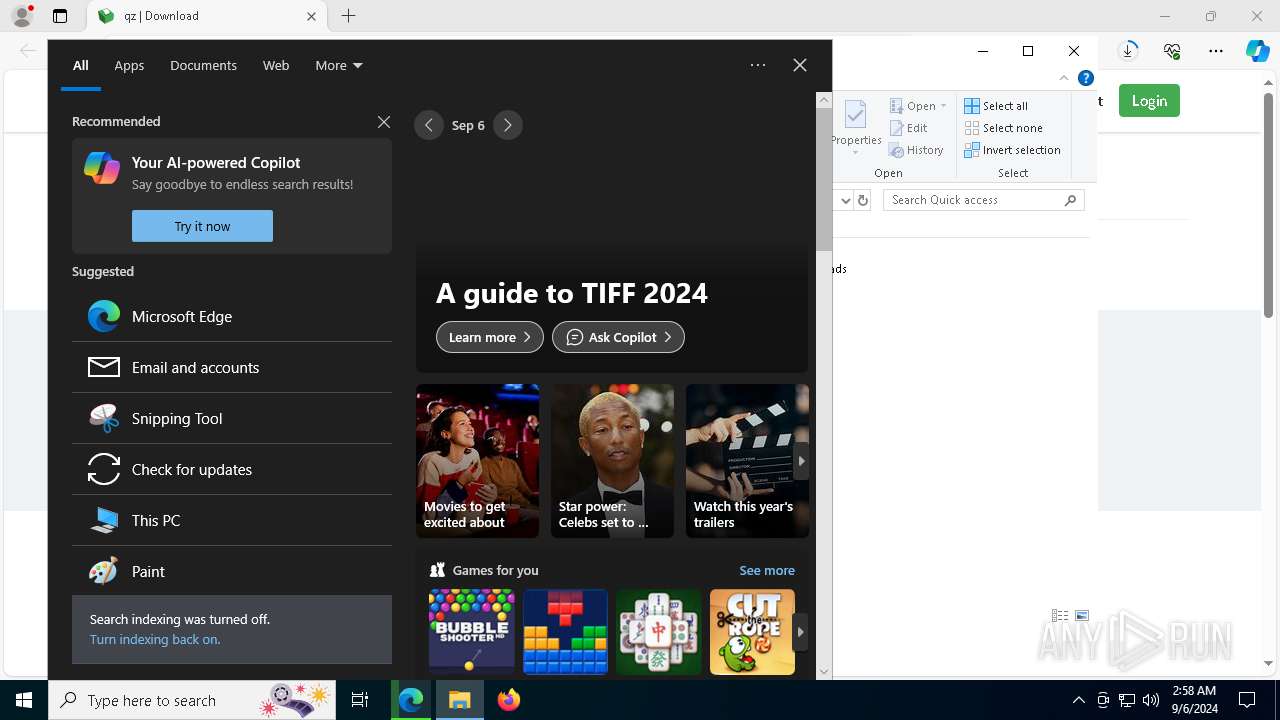Show more movie cards with arrow
This screenshot has height=720, width=1280.
pos(801,461)
